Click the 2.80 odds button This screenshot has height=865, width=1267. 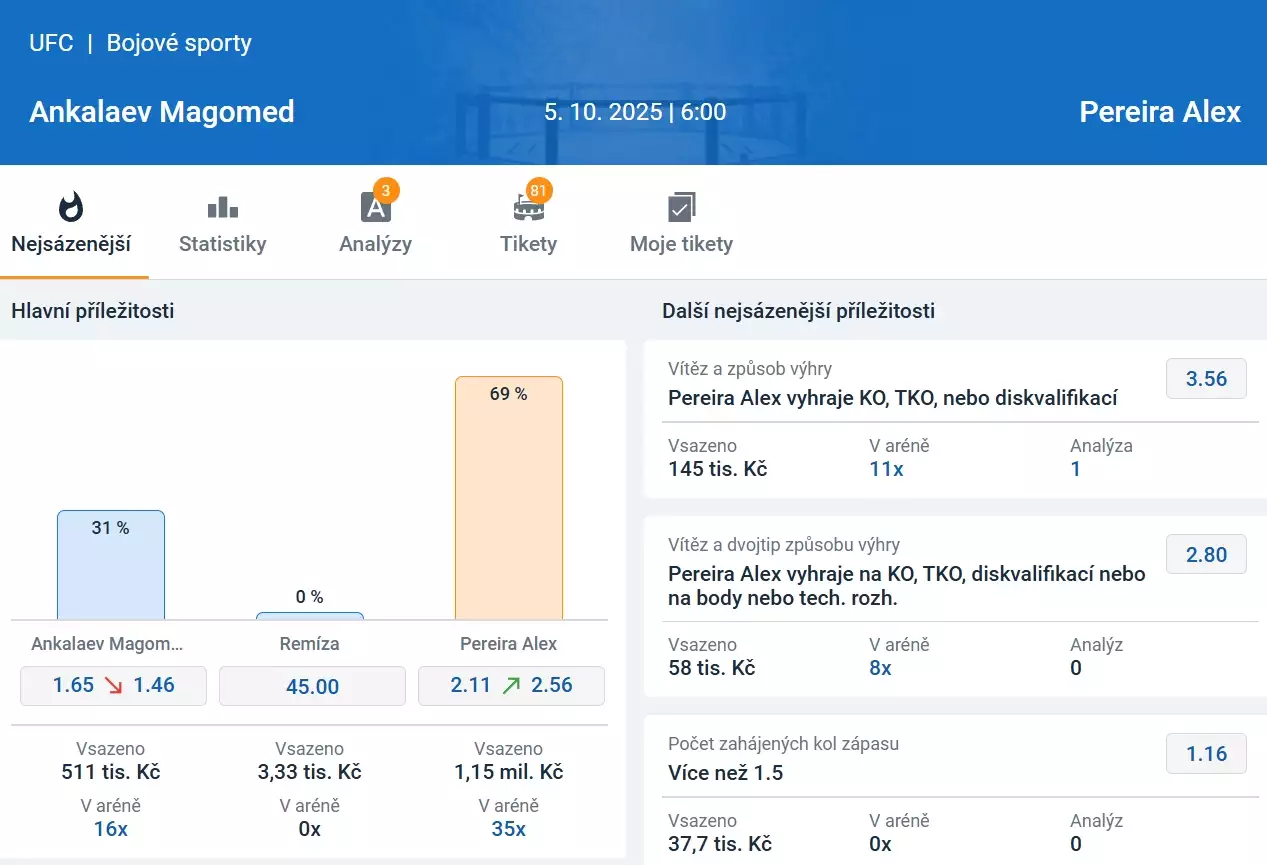tap(1206, 555)
